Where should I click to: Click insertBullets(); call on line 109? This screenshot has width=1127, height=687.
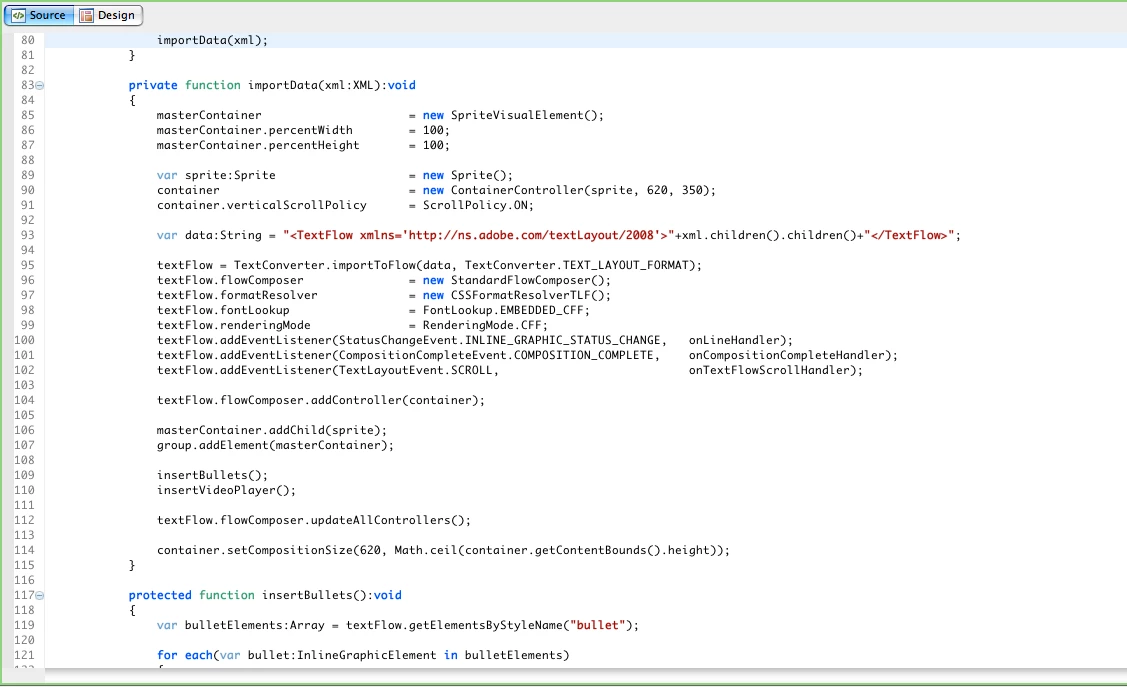[x=212, y=476]
